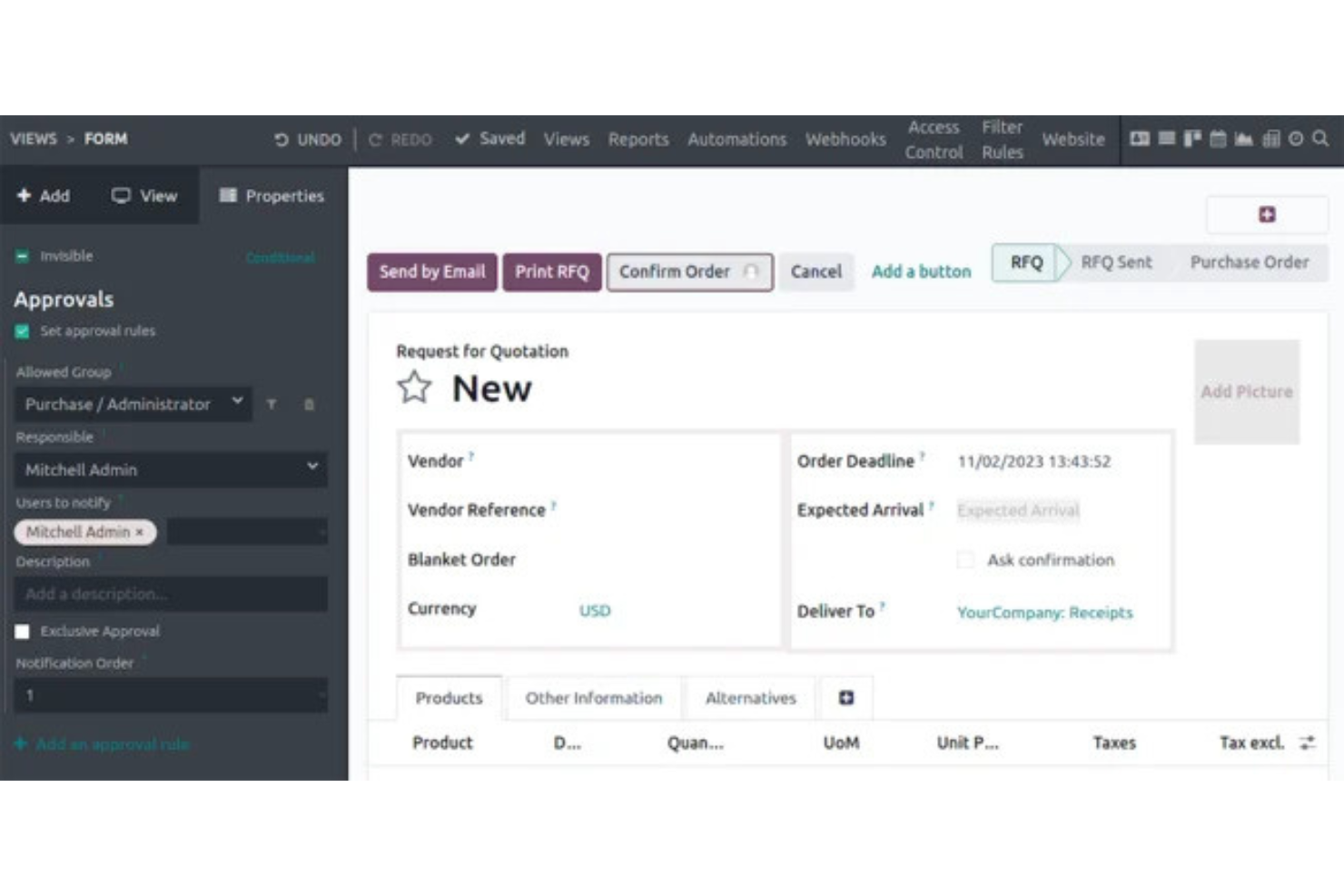The height and width of the screenshot is (896, 1344).
Task: Click the Expected Arrival date field
Action: (1018, 510)
